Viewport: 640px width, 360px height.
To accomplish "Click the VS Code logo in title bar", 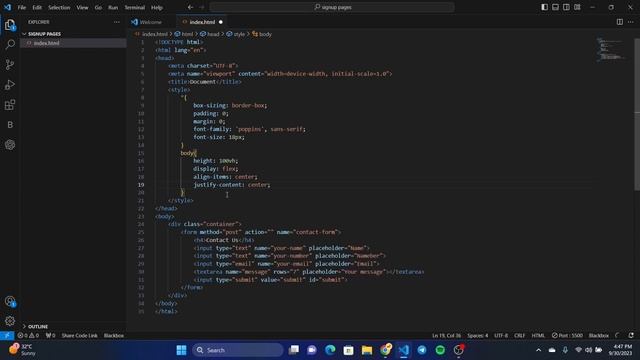I will click(7, 7).
